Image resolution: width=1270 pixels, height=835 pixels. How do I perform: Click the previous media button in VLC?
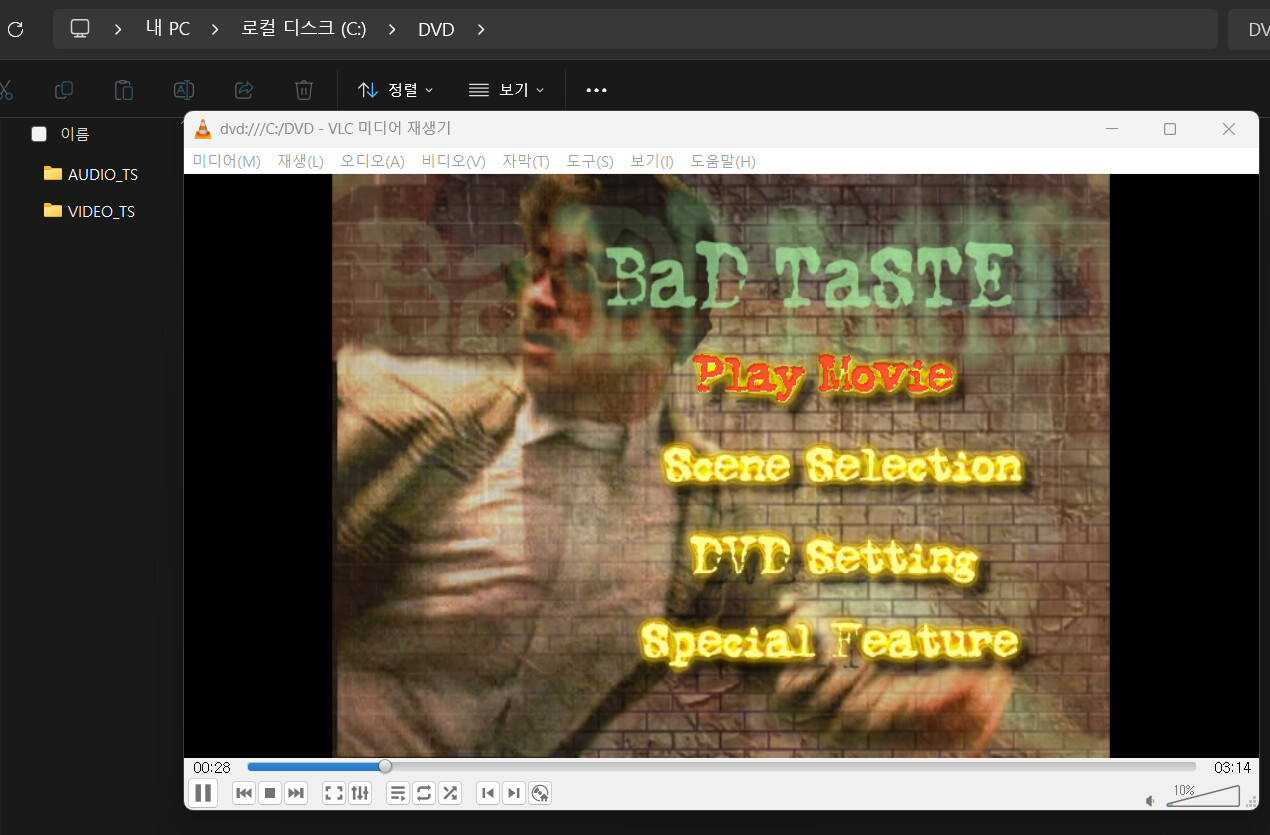[244, 793]
